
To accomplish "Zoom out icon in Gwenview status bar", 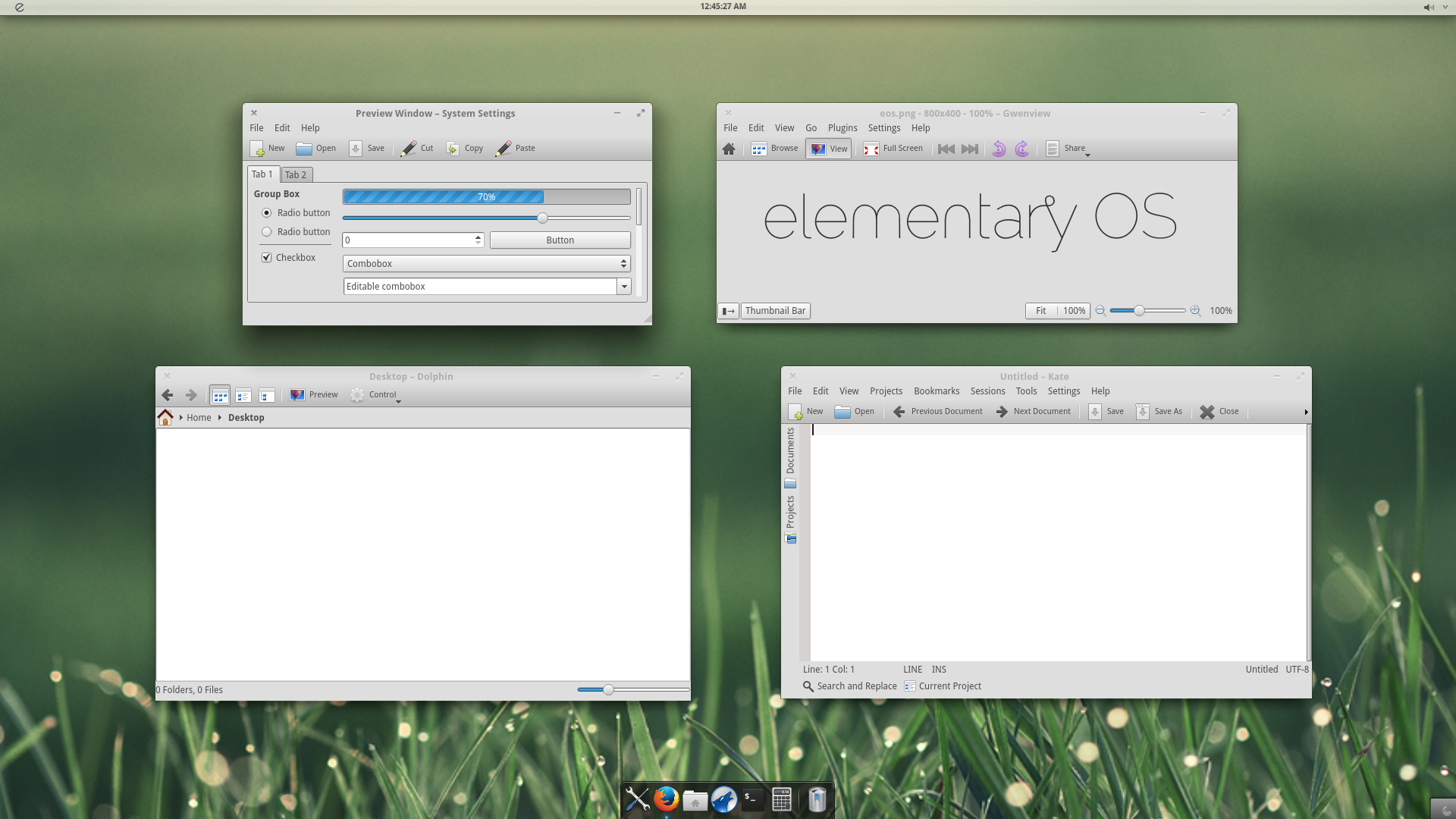I will (1100, 311).
